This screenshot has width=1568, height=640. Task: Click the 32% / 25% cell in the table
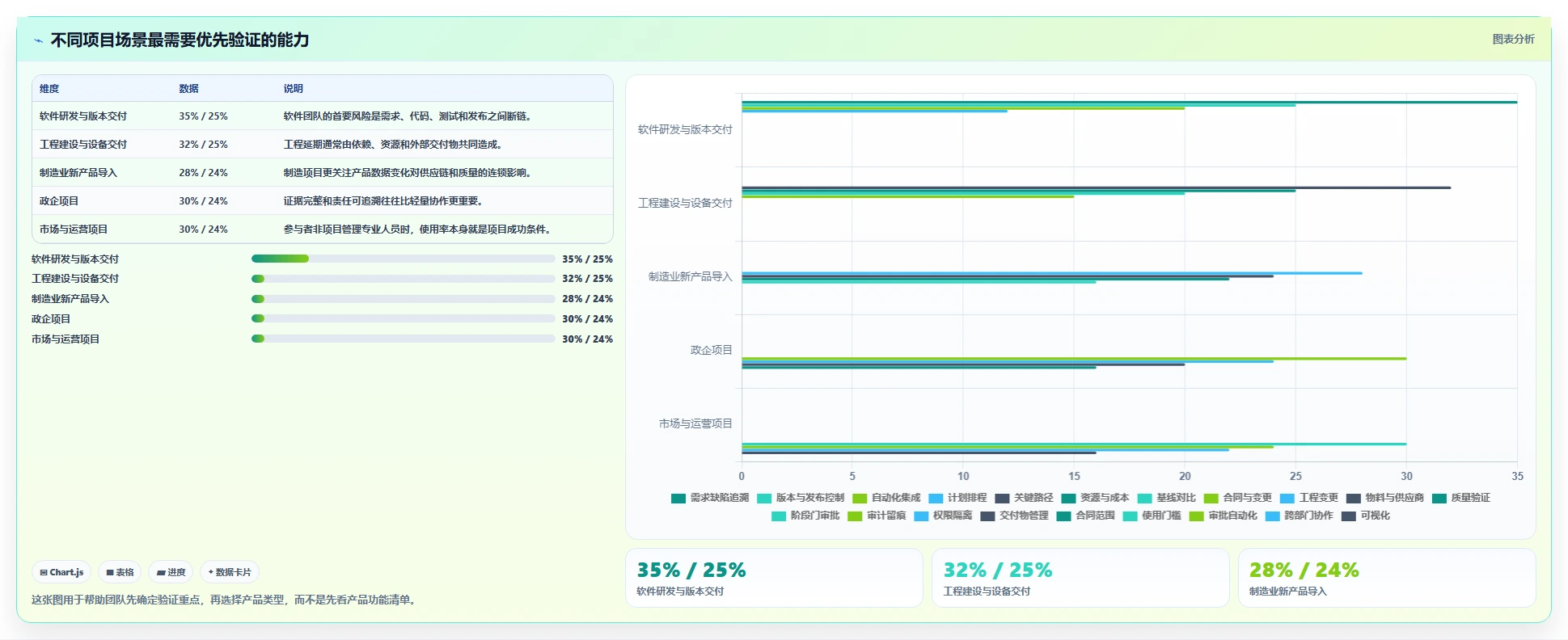pos(203,145)
